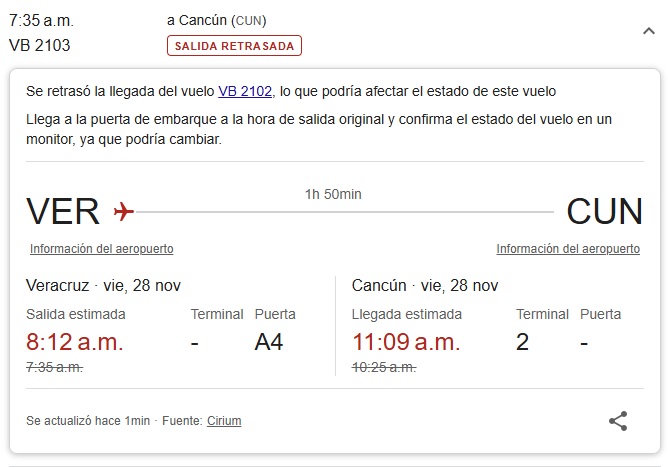This screenshot has width=668, height=467.
Task: Click the crossed-out 7:35 a.m. original departure
Action: coord(54,367)
